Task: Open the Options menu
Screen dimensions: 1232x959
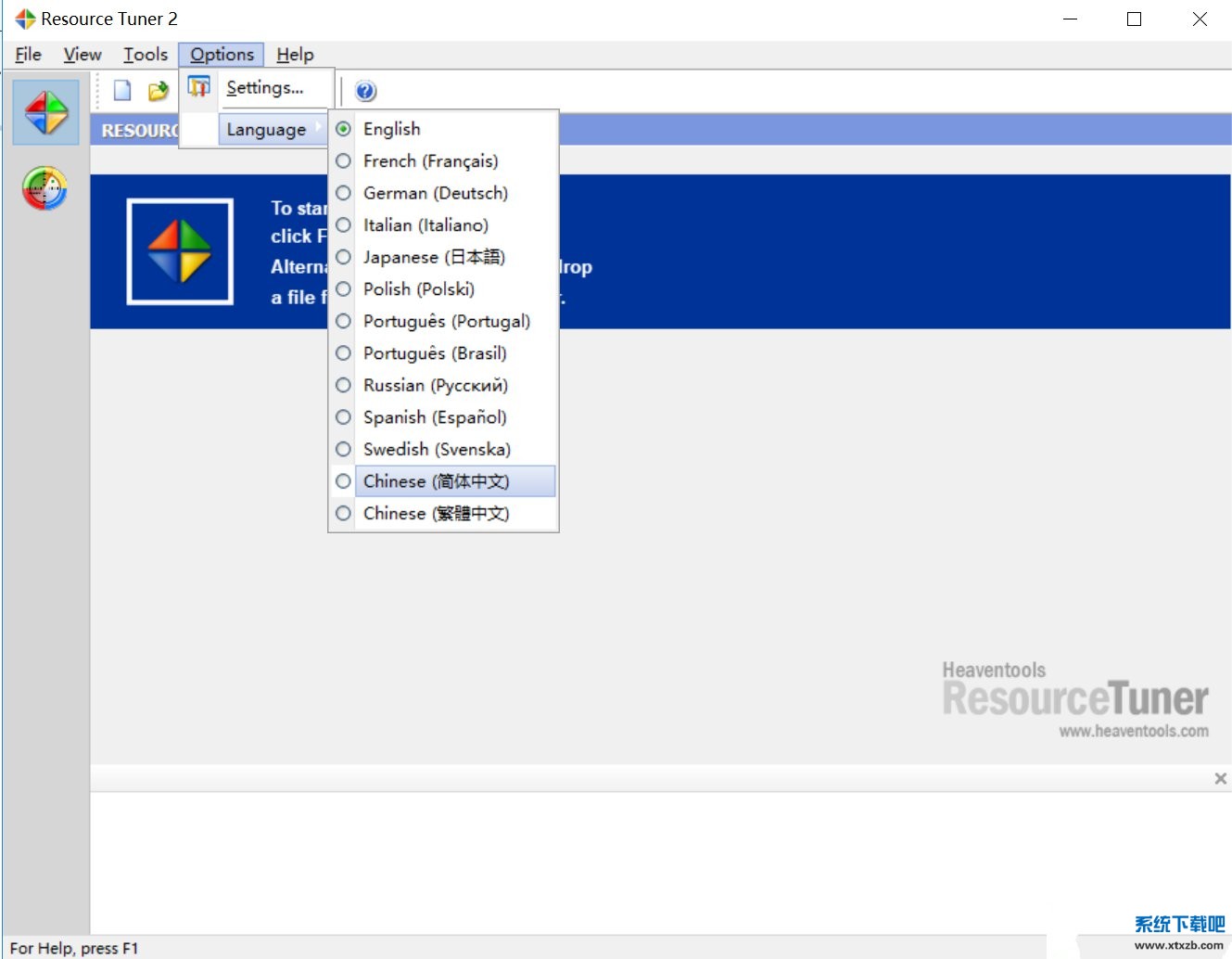Action: (x=222, y=55)
